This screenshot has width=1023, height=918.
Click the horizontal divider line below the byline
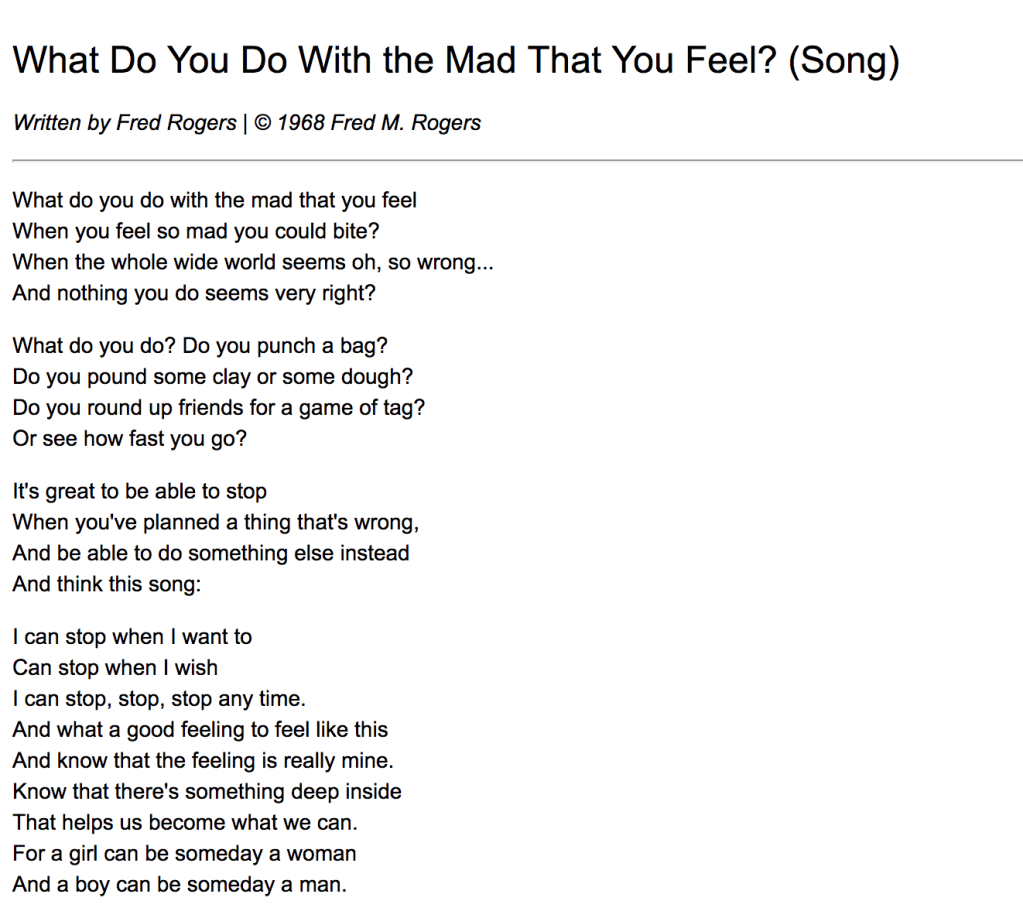(x=516, y=160)
